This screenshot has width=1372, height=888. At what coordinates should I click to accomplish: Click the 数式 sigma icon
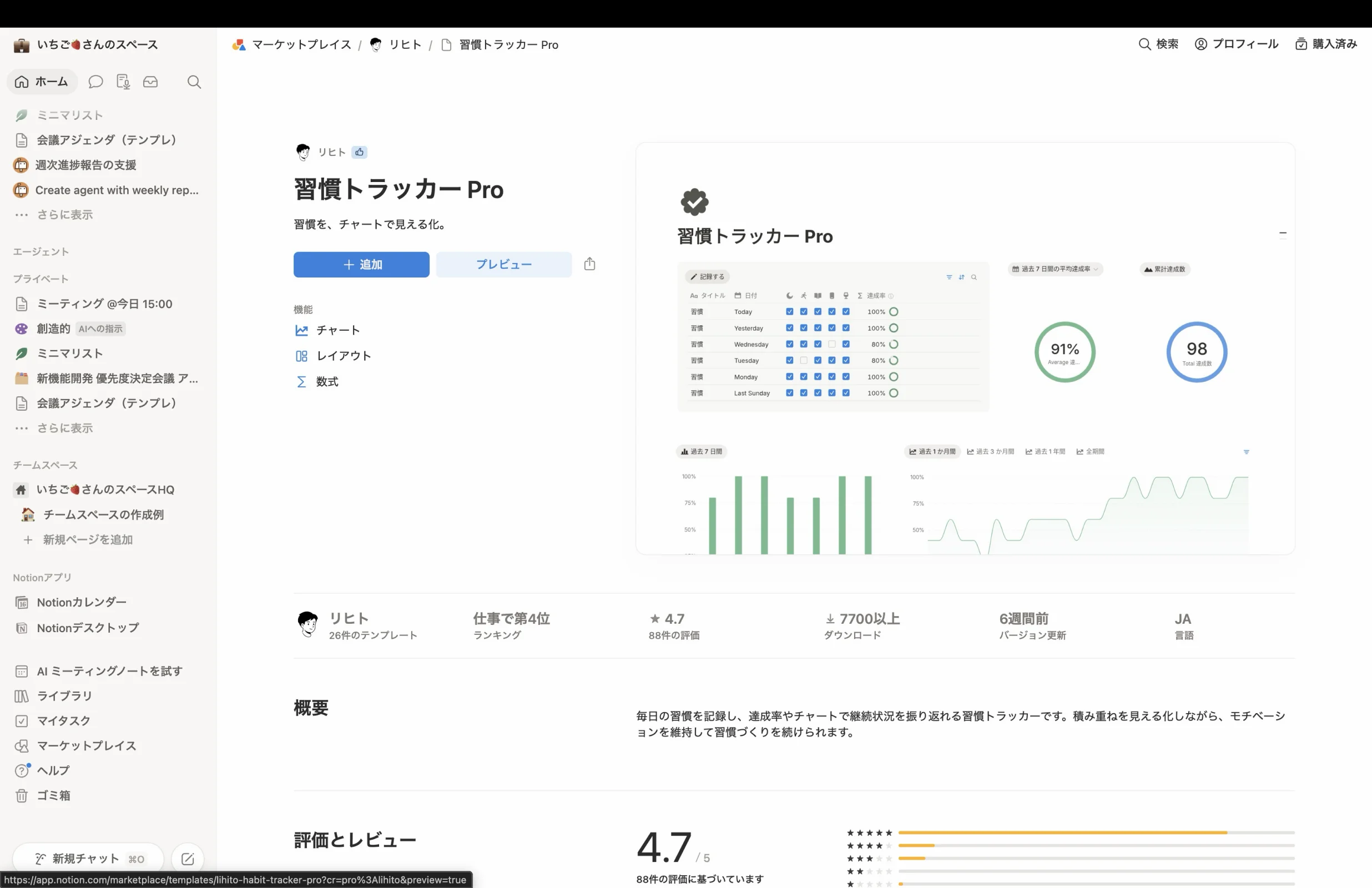tap(301, 382)
